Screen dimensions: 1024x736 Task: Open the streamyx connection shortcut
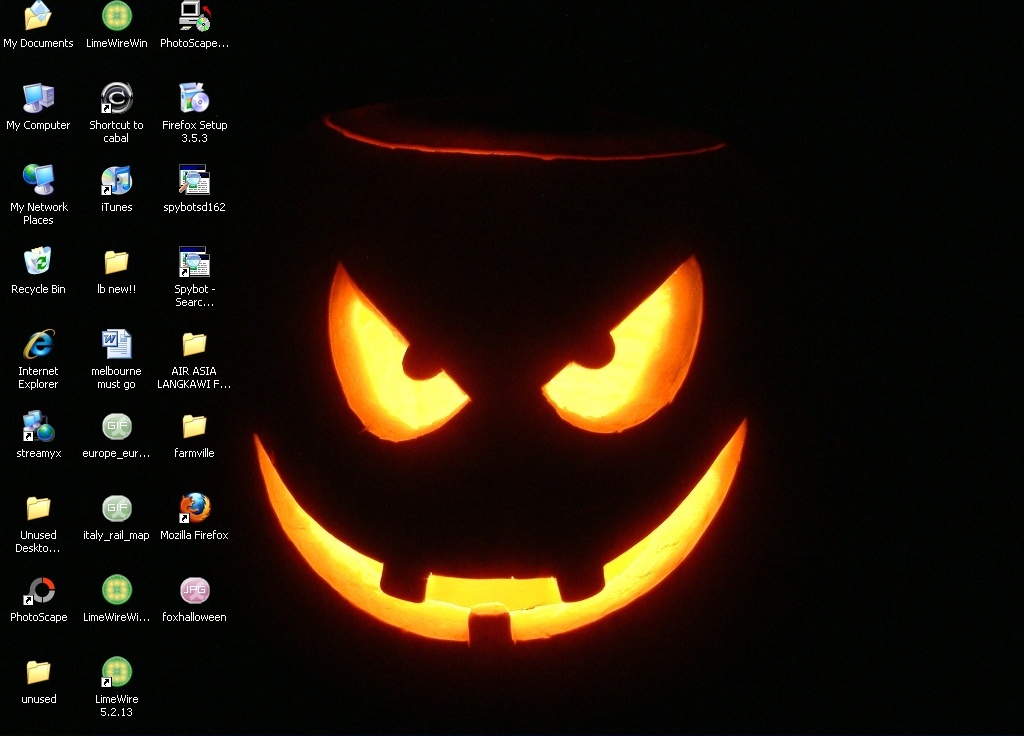pos(38,428)
